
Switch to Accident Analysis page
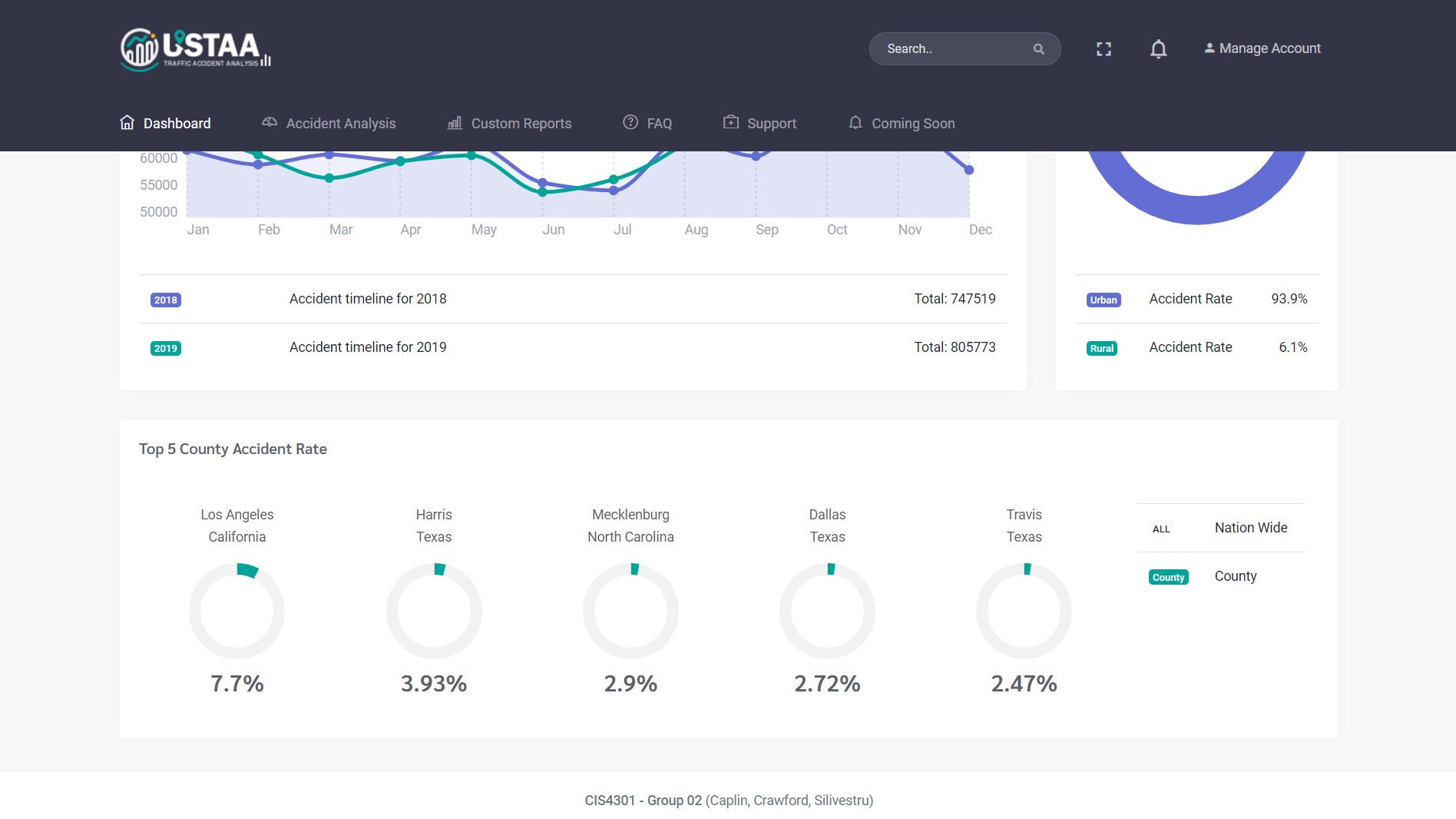point(340,124)
